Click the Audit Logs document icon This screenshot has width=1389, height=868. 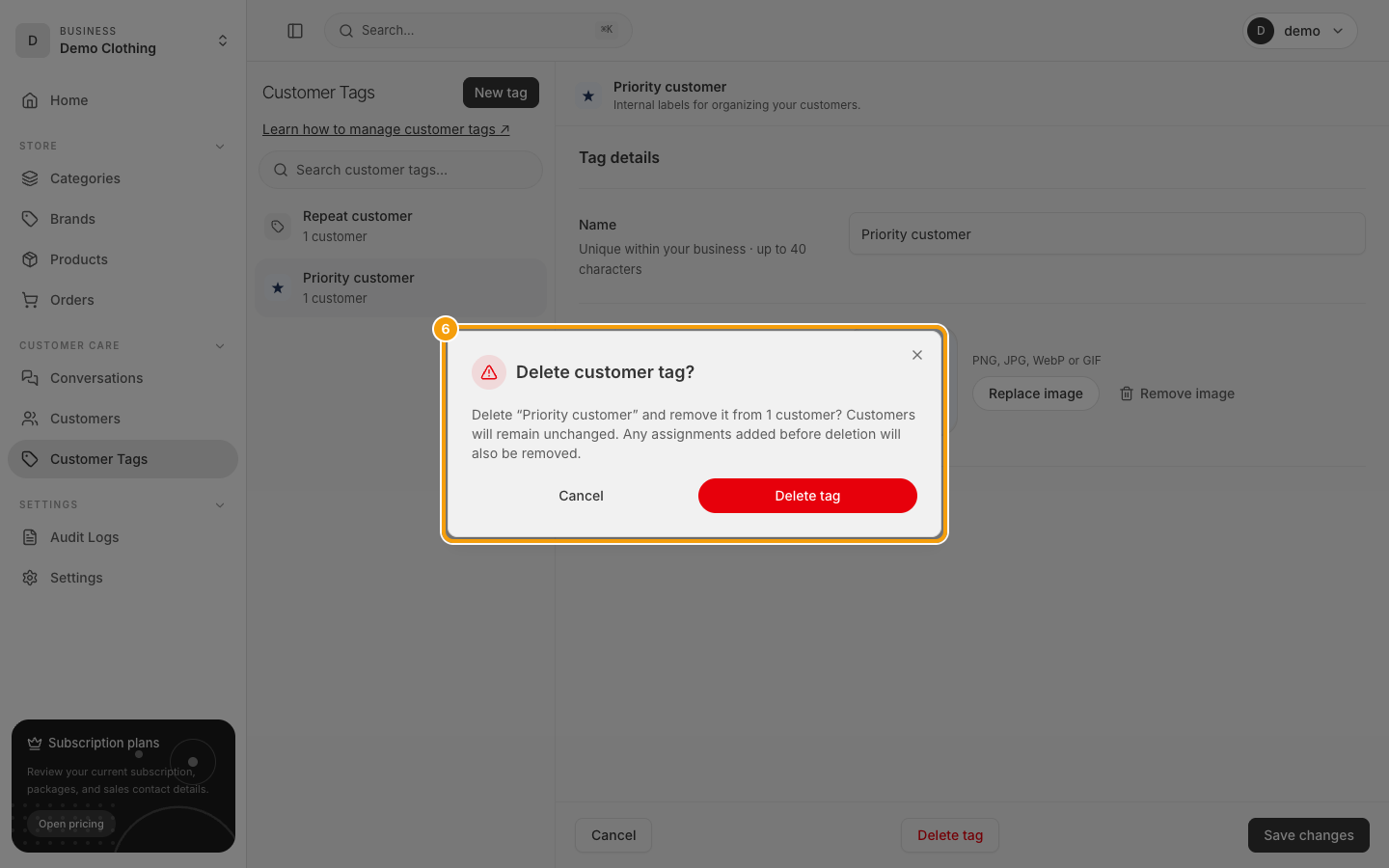(30, 537)
